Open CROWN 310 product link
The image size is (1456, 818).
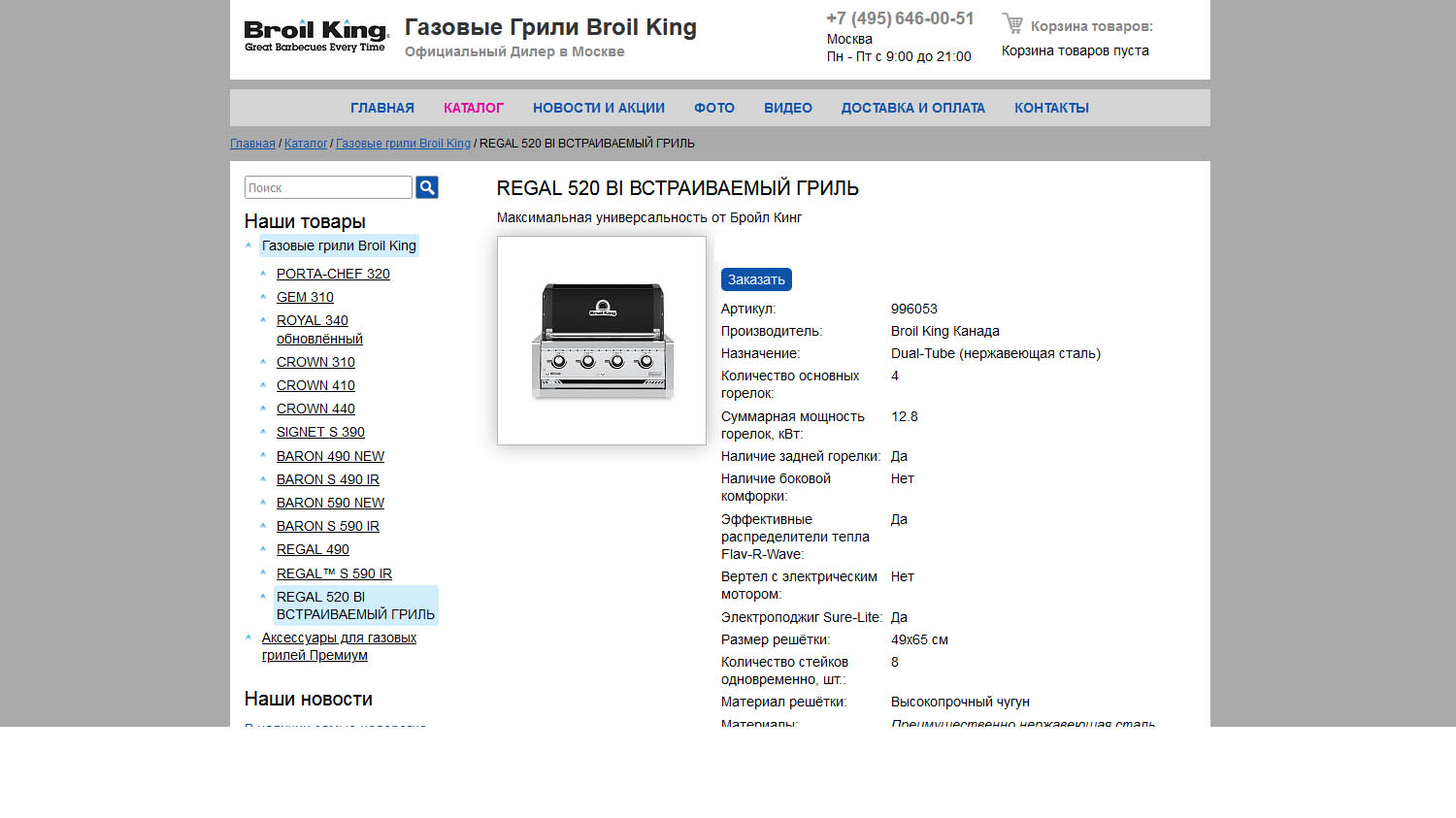(x=315, y=362)
